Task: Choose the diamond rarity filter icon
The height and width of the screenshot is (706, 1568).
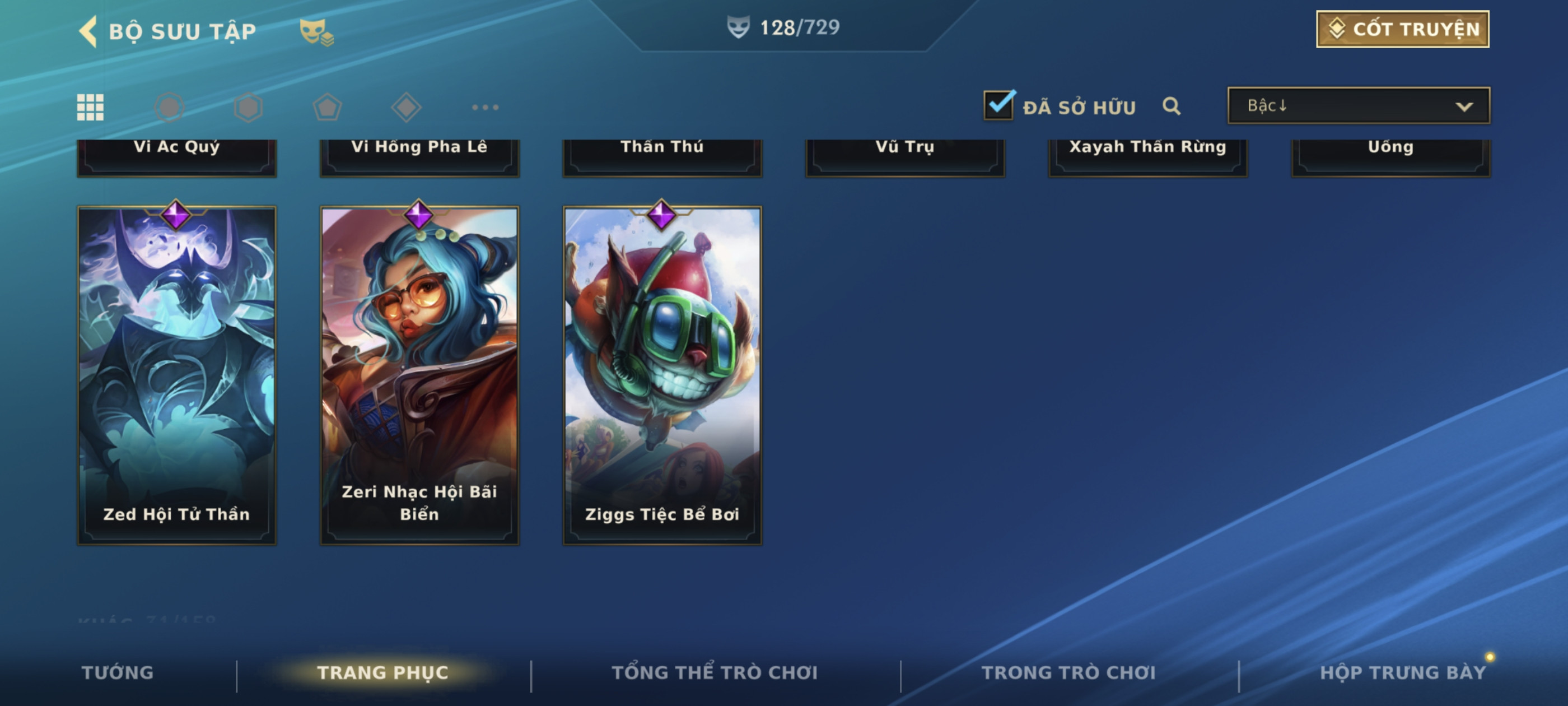Action: click(406, 107)
